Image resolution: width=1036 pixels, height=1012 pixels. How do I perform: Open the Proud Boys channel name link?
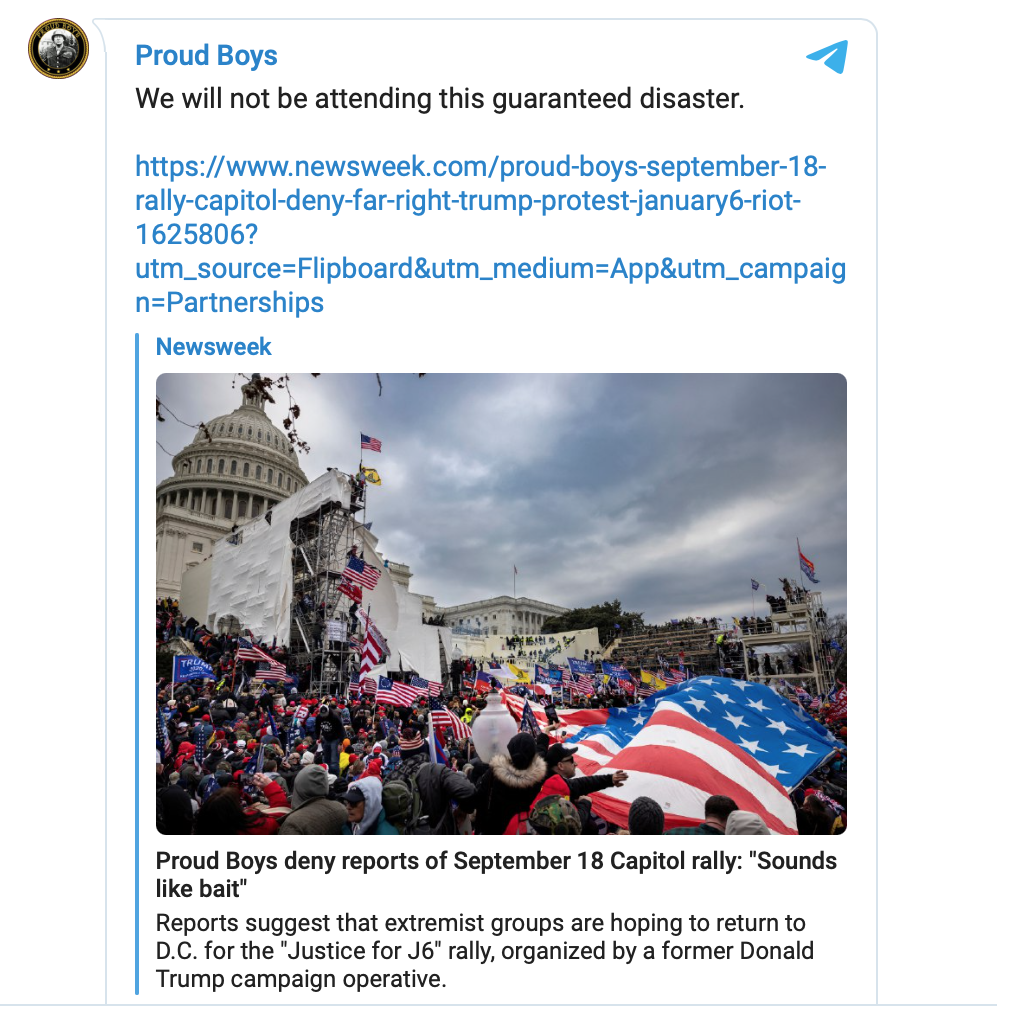pyautogui.click(x=206, y=55)
